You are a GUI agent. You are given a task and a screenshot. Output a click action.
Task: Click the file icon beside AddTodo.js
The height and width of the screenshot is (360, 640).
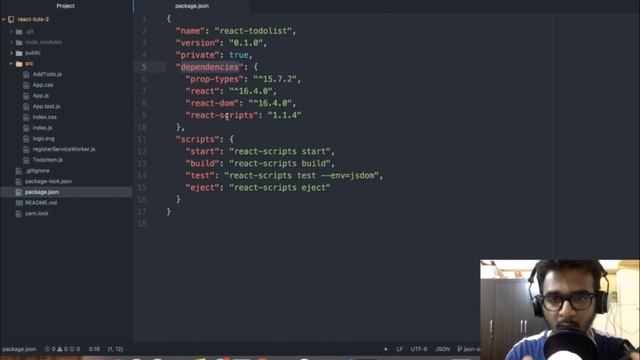(x=26, y=74)
